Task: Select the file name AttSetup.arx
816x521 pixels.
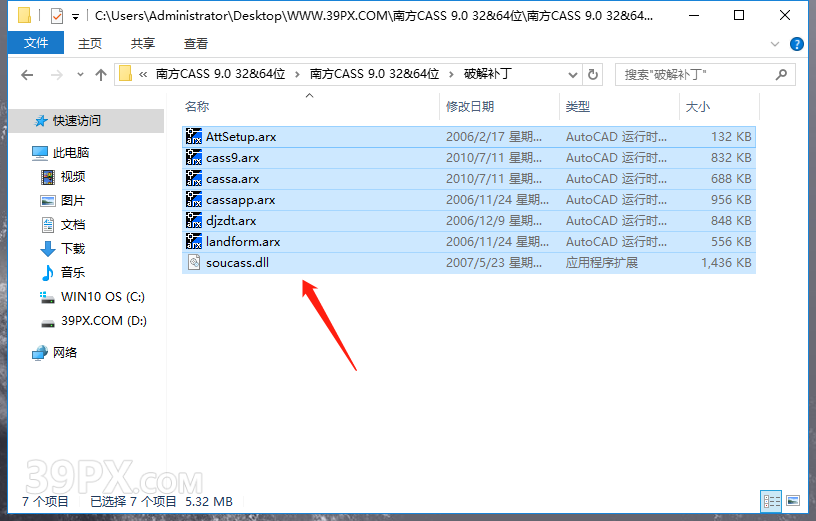Action: pyautogui.click(x=241, y=136)
